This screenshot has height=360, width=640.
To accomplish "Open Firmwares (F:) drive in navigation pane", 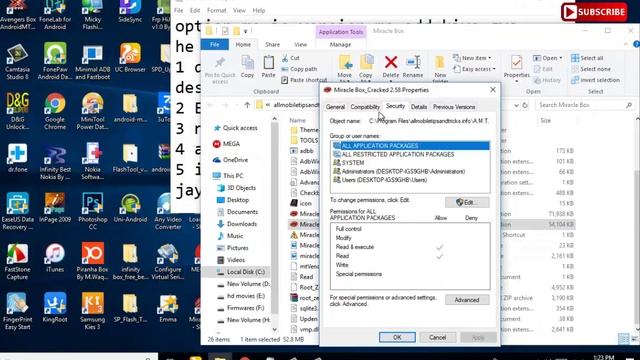I will tap(240, 308).
